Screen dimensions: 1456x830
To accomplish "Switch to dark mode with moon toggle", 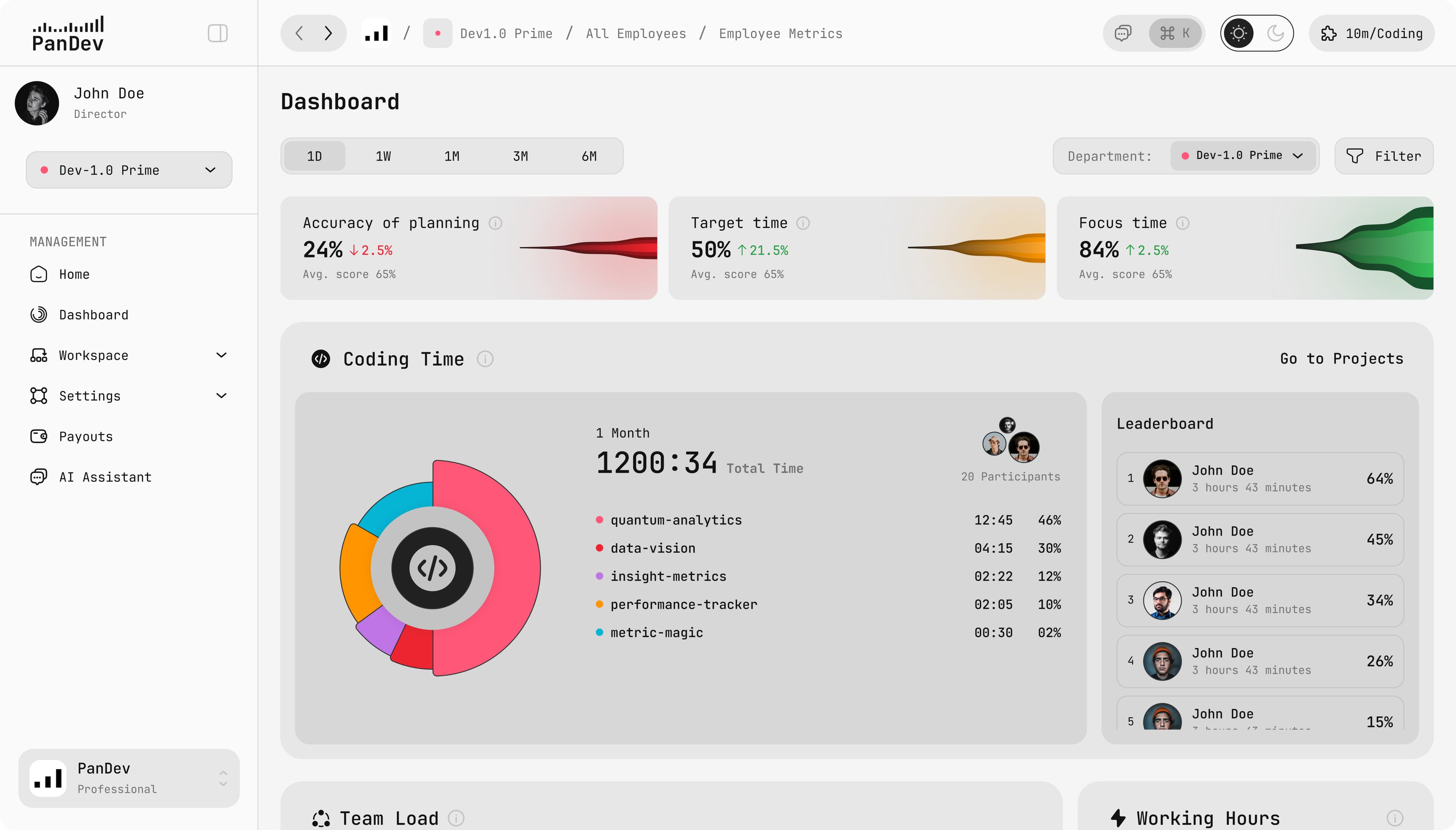I will click(1275, 33).
